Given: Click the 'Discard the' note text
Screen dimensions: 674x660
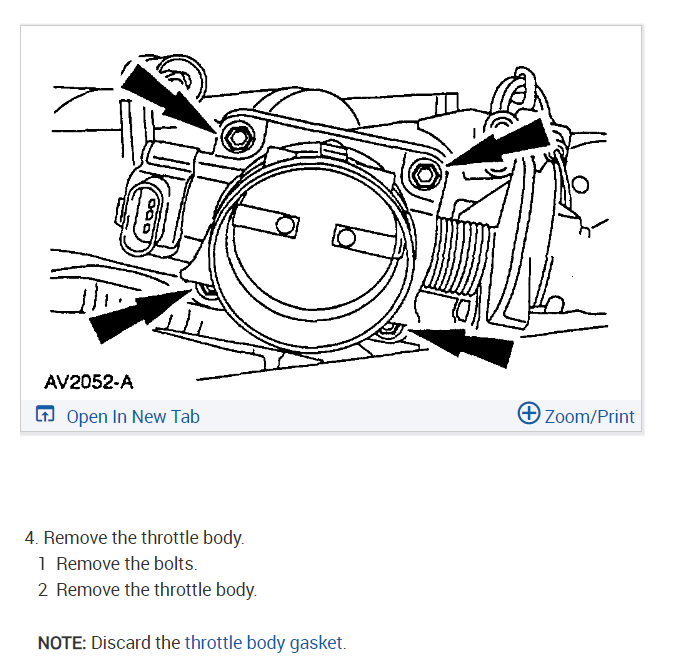Looking at the screenshot, I should (x=135, y=643).
